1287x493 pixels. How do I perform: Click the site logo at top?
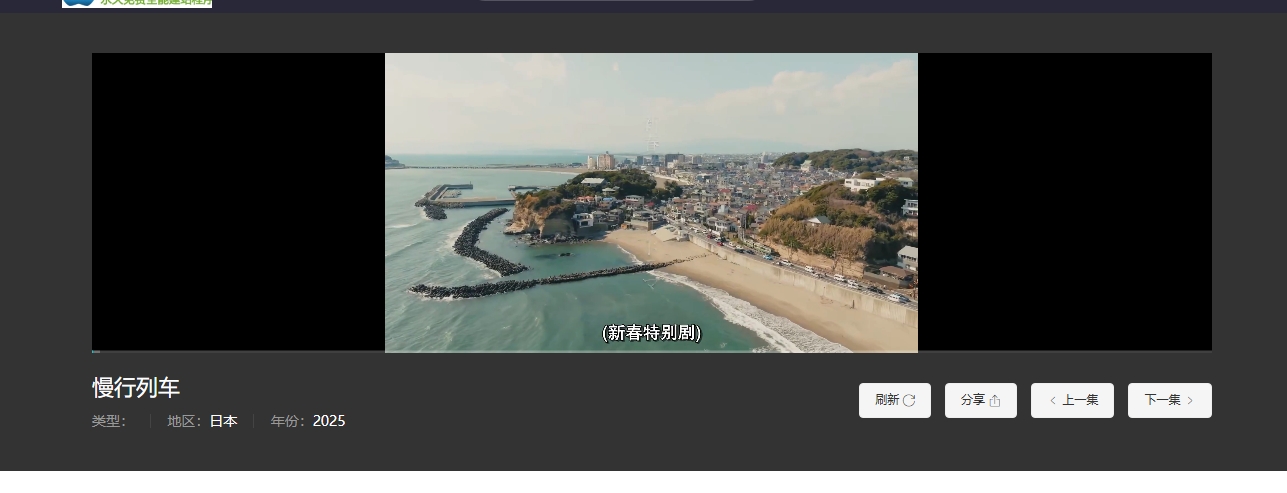pos(137,4)
